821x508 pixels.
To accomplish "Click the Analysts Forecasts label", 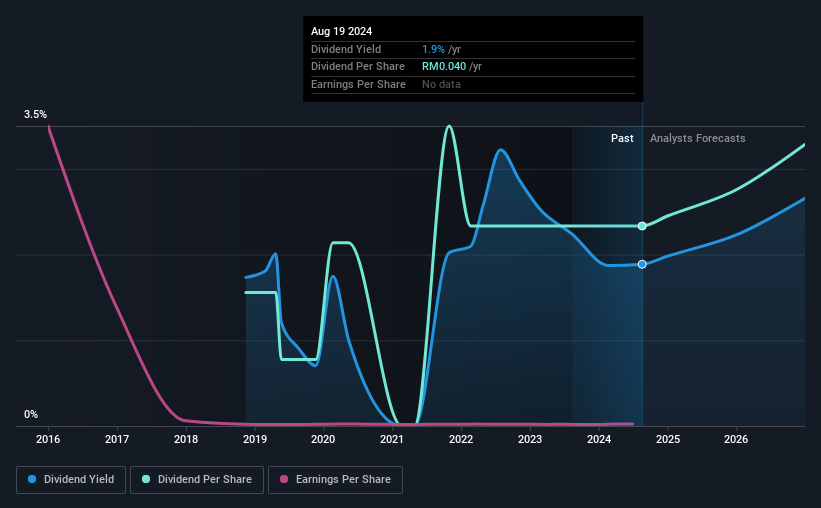I will coord(697,138).
